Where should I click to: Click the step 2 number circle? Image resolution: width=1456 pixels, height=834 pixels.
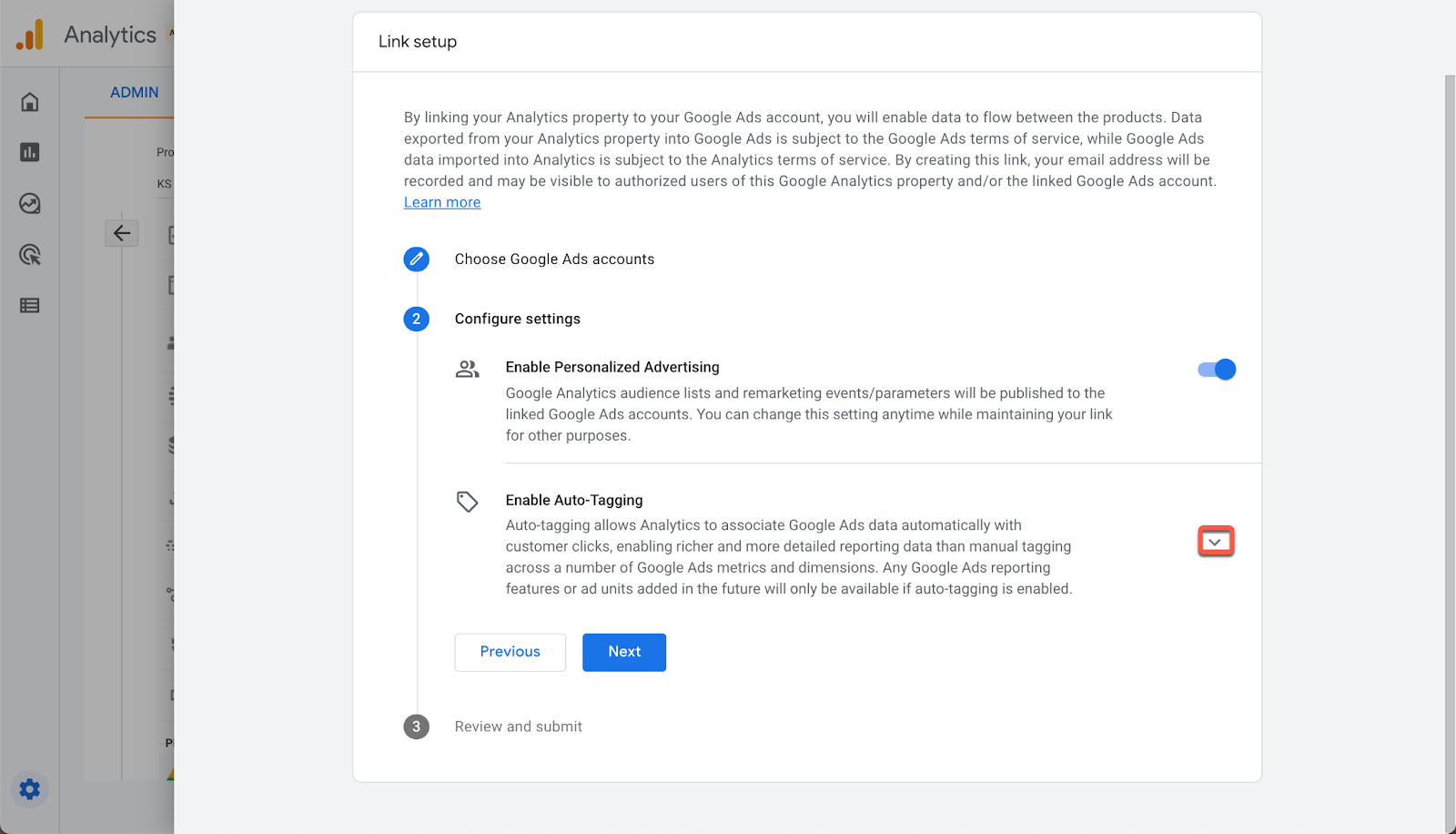pyautogui.click(x=416, y=319)
